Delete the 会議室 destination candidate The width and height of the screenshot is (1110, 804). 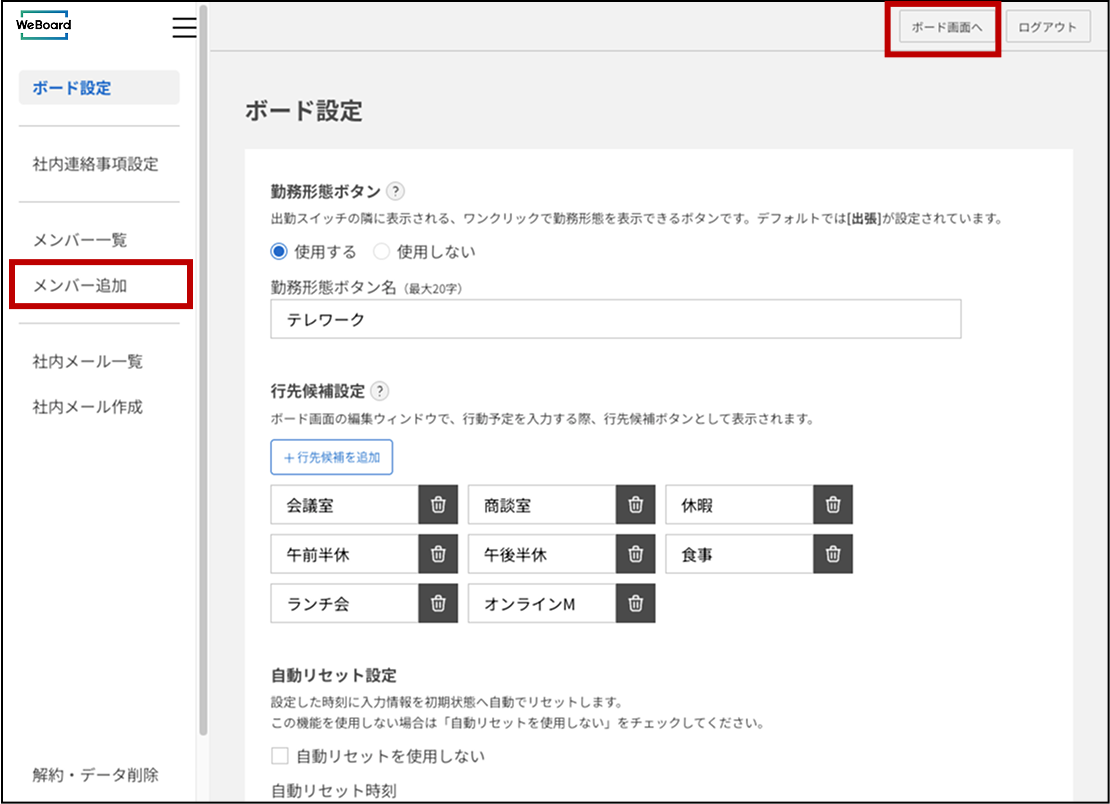[x=437, y=504]
